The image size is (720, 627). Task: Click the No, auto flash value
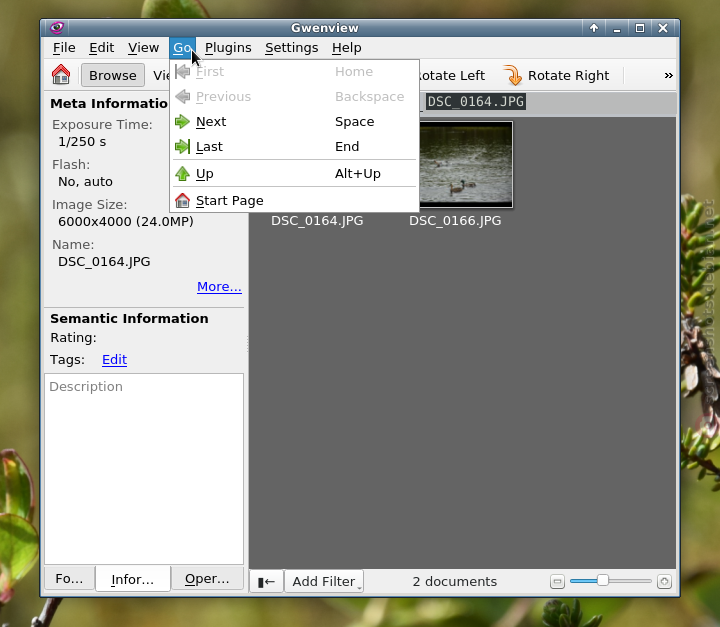coord(85,181)
